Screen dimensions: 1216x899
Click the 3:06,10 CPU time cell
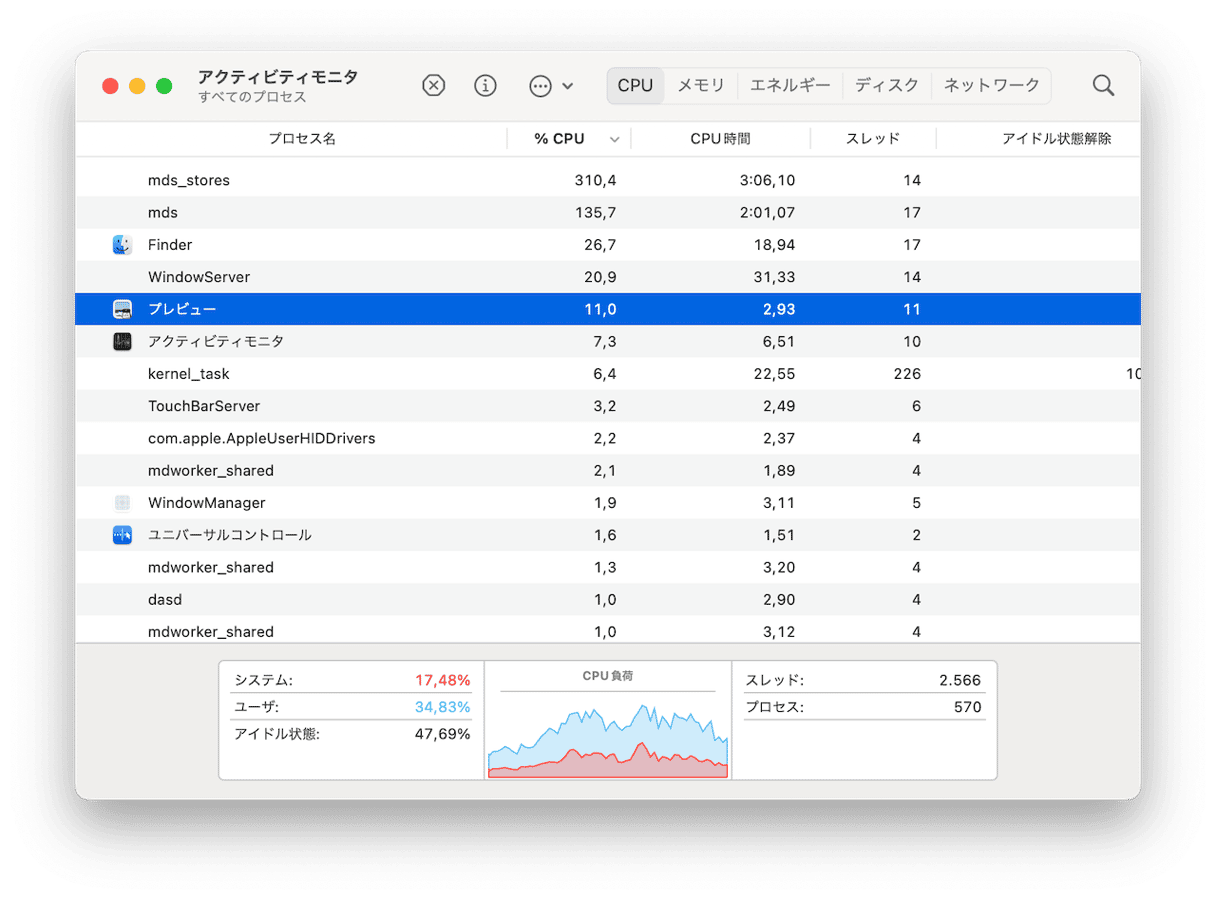[769, 181]
